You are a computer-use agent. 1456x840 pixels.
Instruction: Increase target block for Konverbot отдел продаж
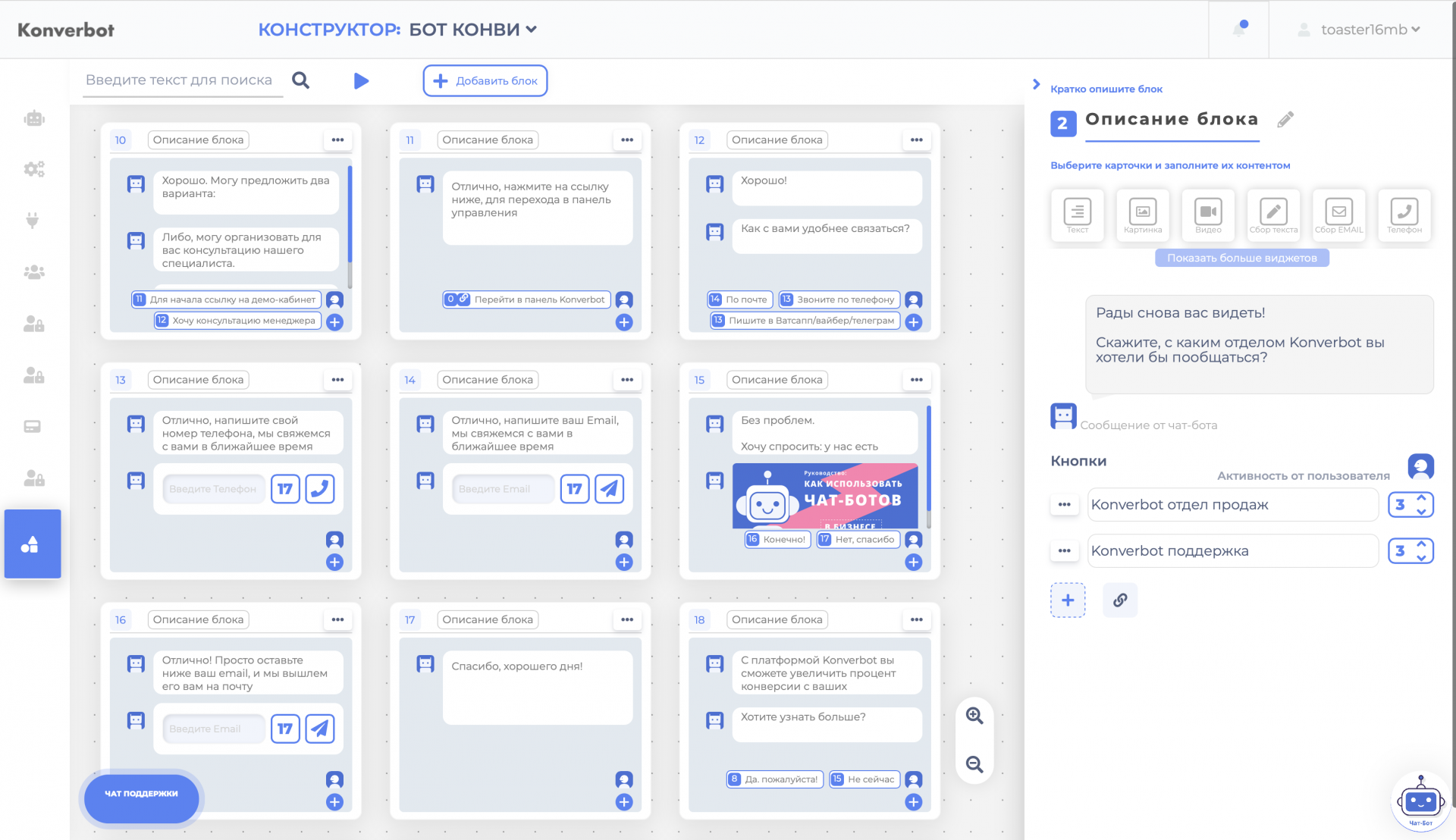click(1422, 498)
